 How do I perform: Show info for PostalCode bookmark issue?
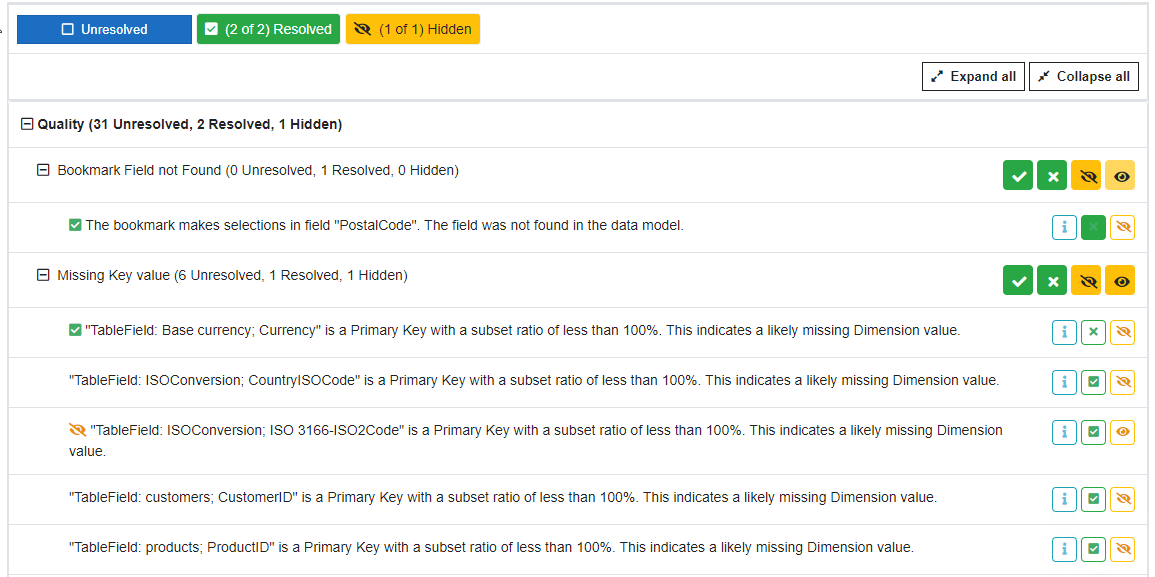[1064, 227]
